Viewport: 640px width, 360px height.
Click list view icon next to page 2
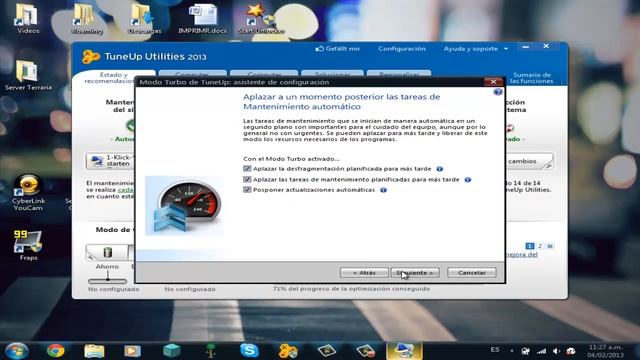coord(550,246)
